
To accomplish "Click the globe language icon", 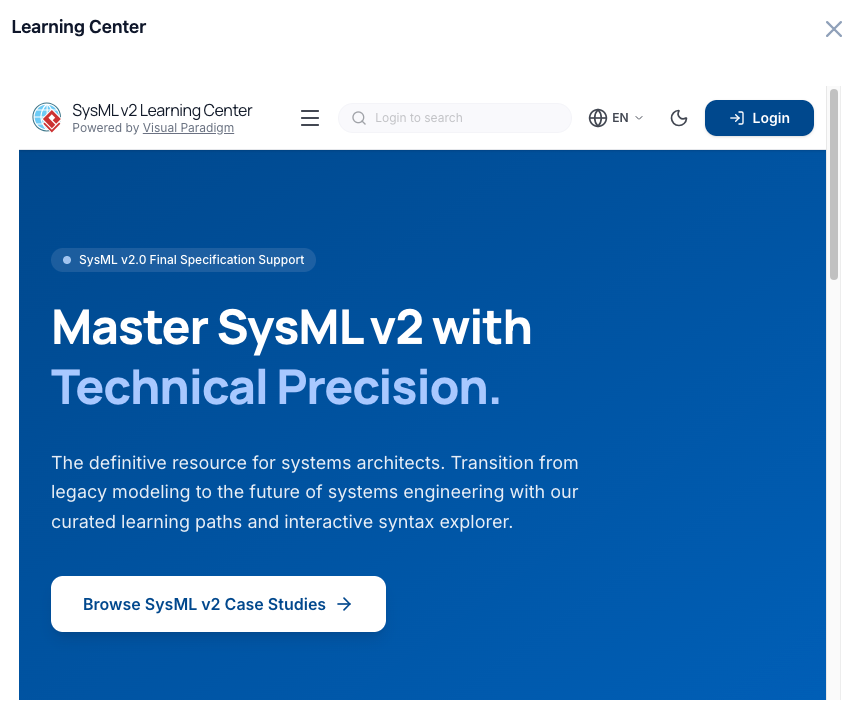I will [x=598, y=118].
